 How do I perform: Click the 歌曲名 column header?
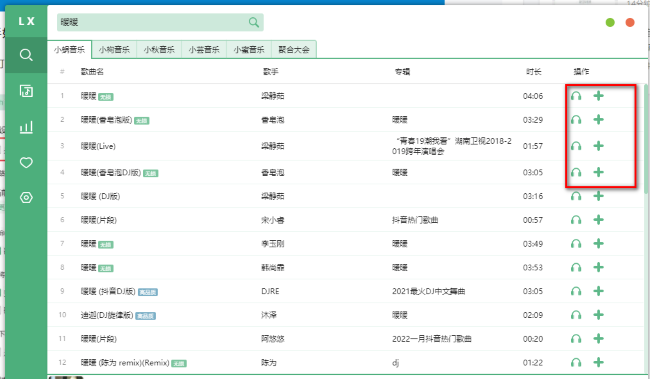coord(92,72)
